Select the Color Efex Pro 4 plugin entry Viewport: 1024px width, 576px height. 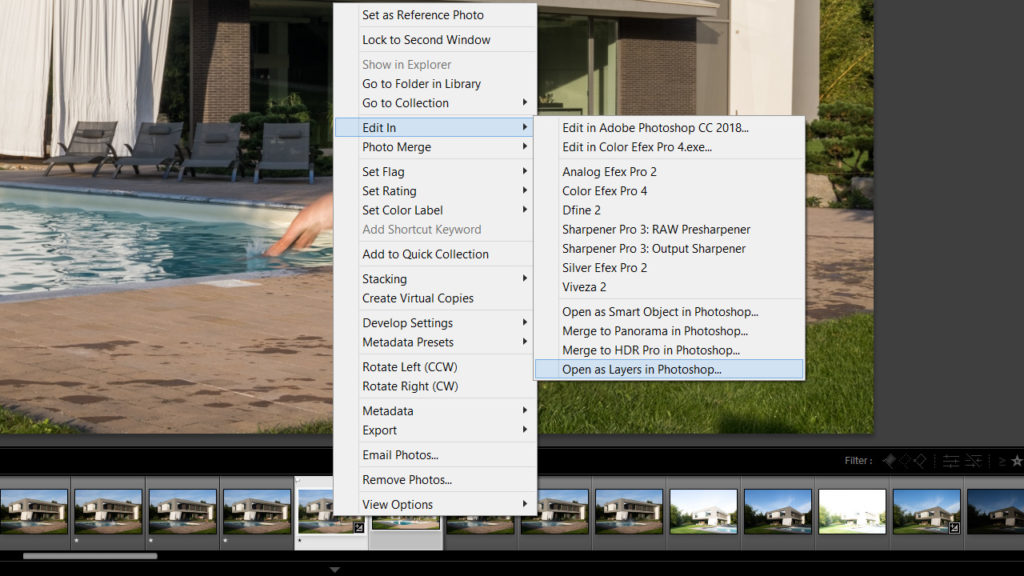669,191
